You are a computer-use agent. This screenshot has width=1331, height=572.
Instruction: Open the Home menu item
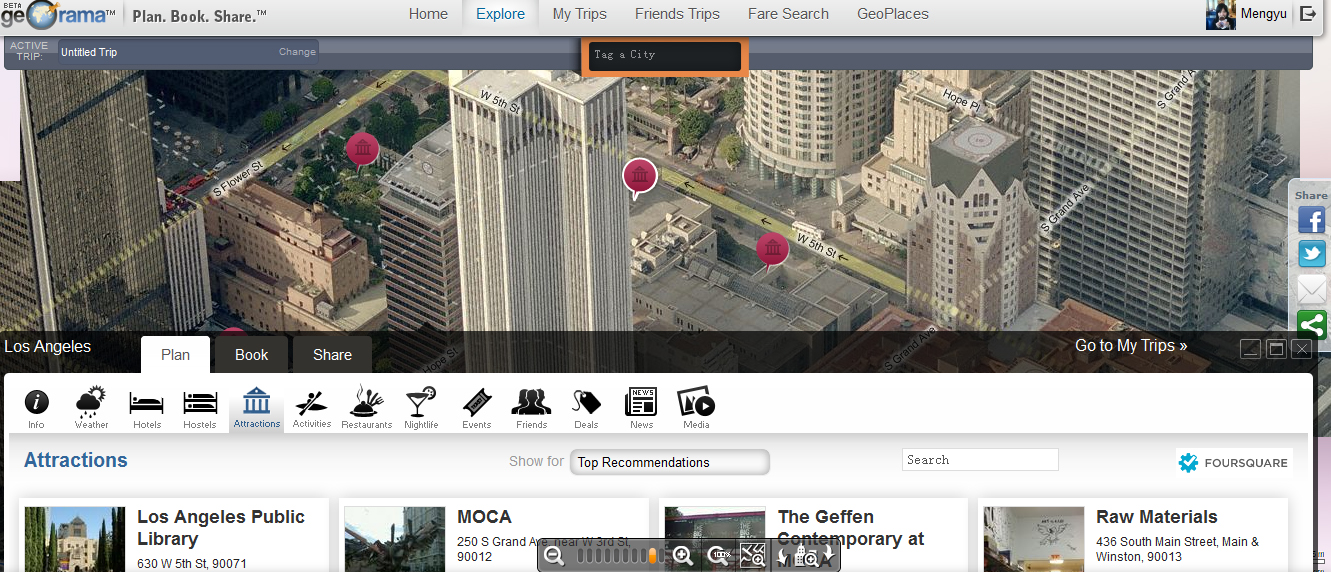428,14
